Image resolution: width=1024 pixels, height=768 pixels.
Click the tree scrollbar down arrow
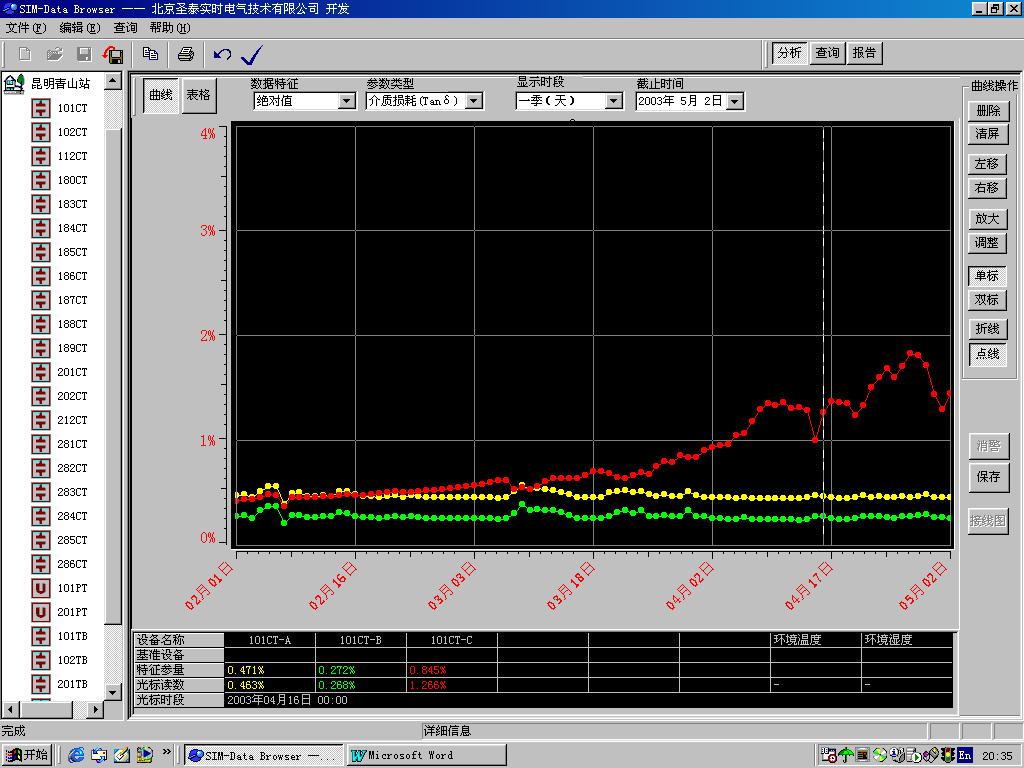click(113, 692)
